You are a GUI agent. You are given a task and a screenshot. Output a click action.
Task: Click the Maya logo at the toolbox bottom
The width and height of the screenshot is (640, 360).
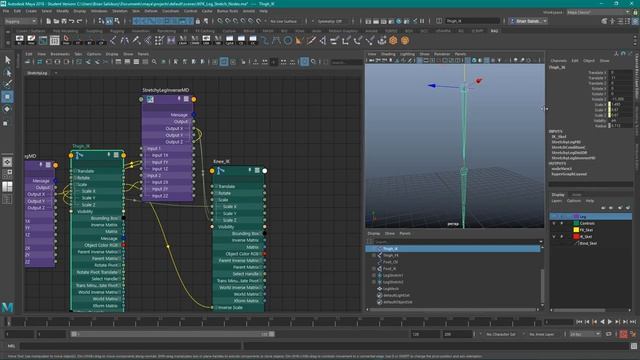pyautogui.click(x=7, y=307)
